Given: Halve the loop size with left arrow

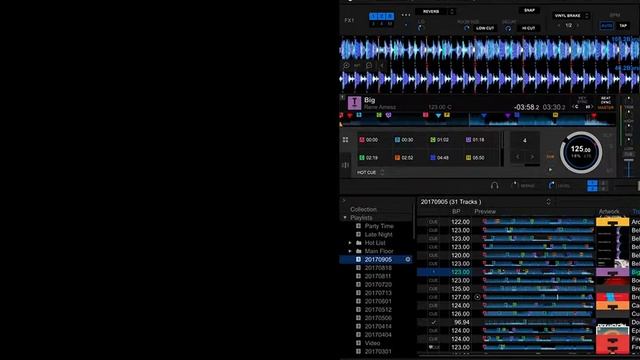Looking at the screenshot, I should pyautogui.click(x=518, y=157).
